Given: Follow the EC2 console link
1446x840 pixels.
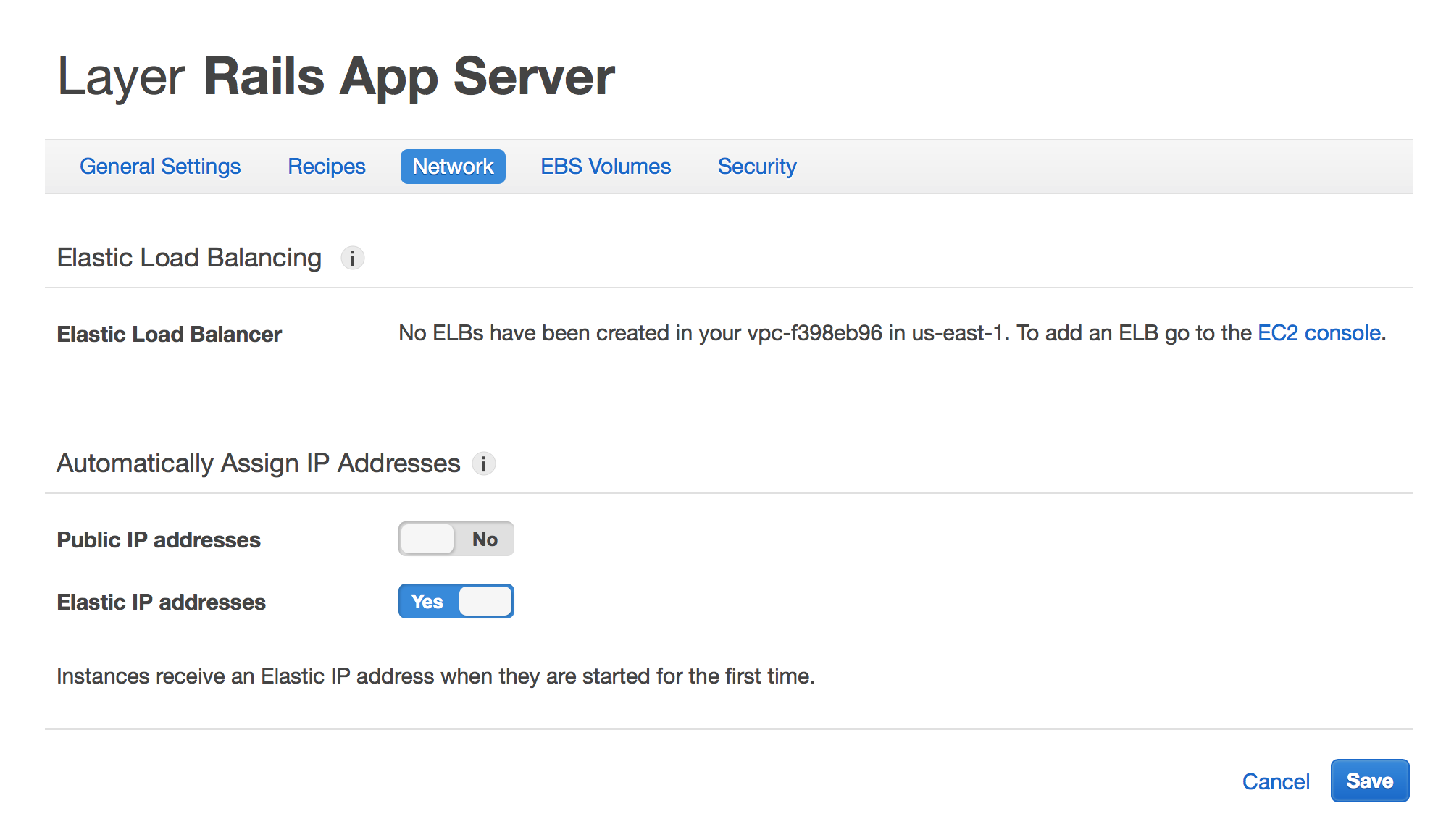Looking at the screenshot, I should coord(1319,333).
